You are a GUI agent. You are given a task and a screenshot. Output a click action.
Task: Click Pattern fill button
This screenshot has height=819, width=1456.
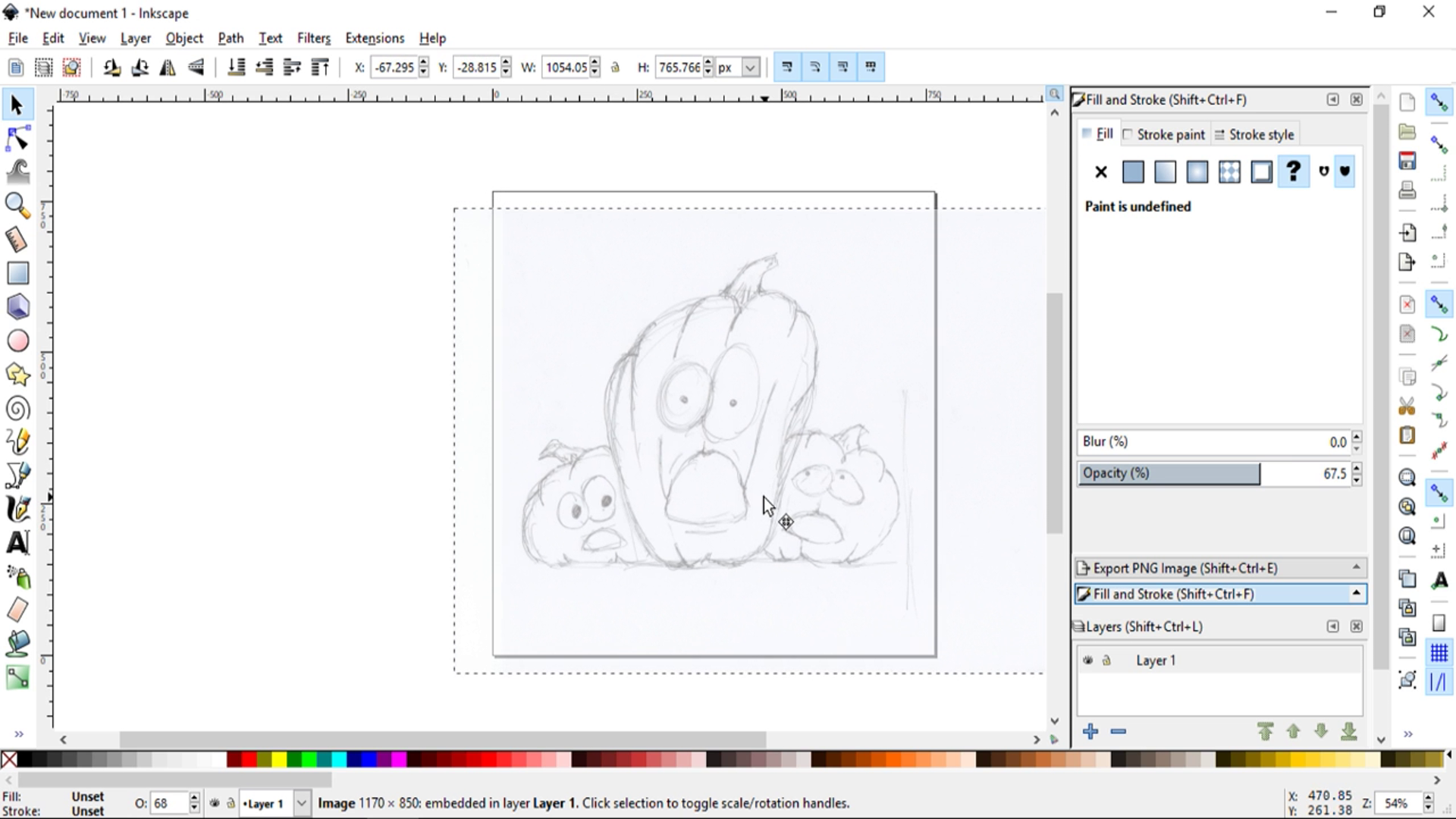click(1229, 172)
